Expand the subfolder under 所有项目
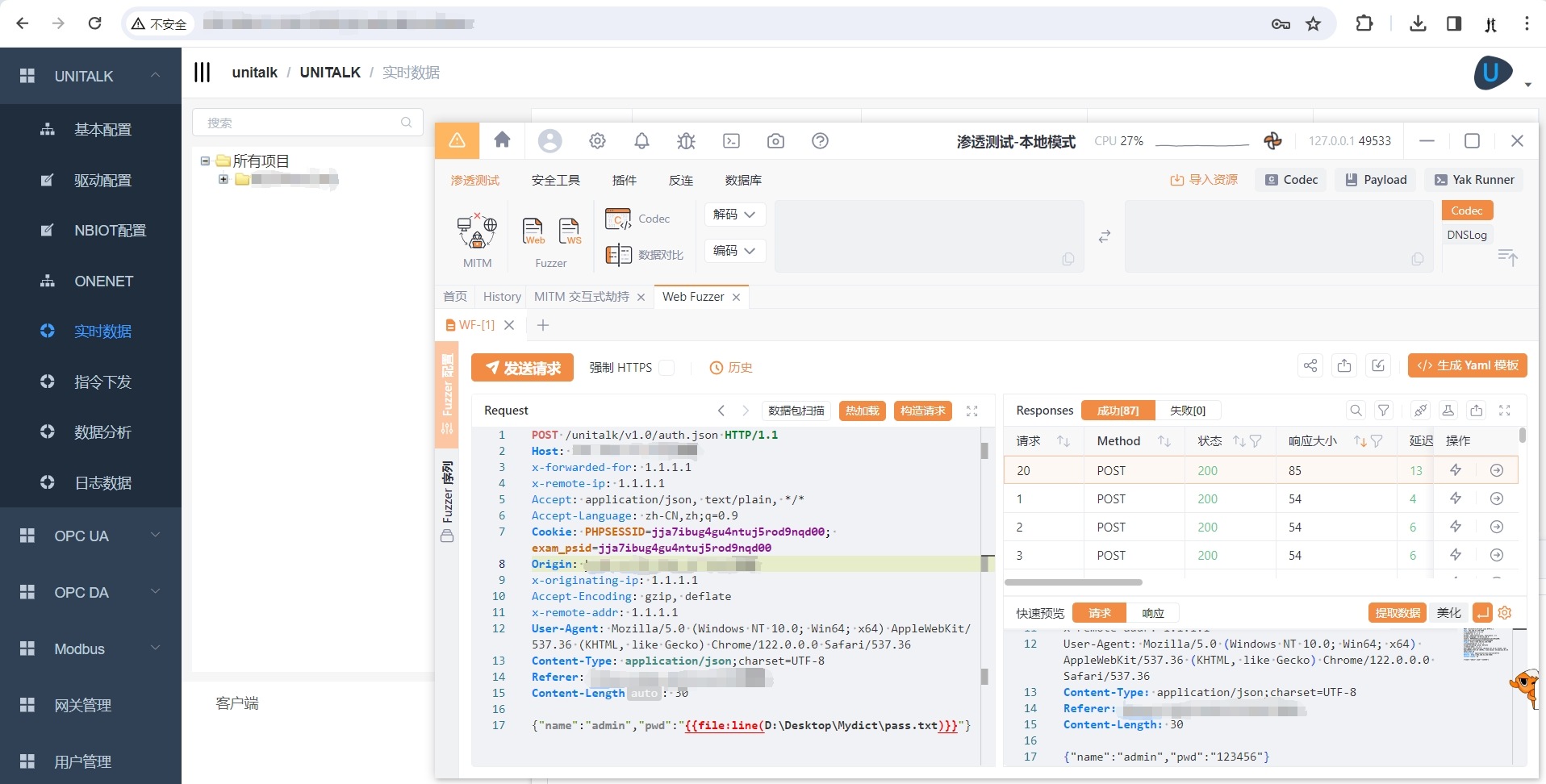This screenshot has height=784, width=1546. [224, 179]
